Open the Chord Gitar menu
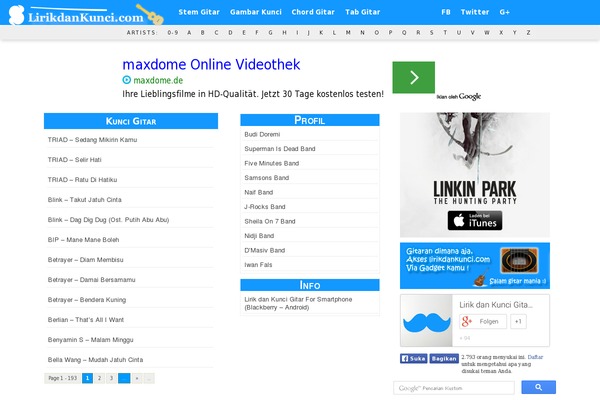The width and height of the screenshot is (600, 400). pos(313,12)
